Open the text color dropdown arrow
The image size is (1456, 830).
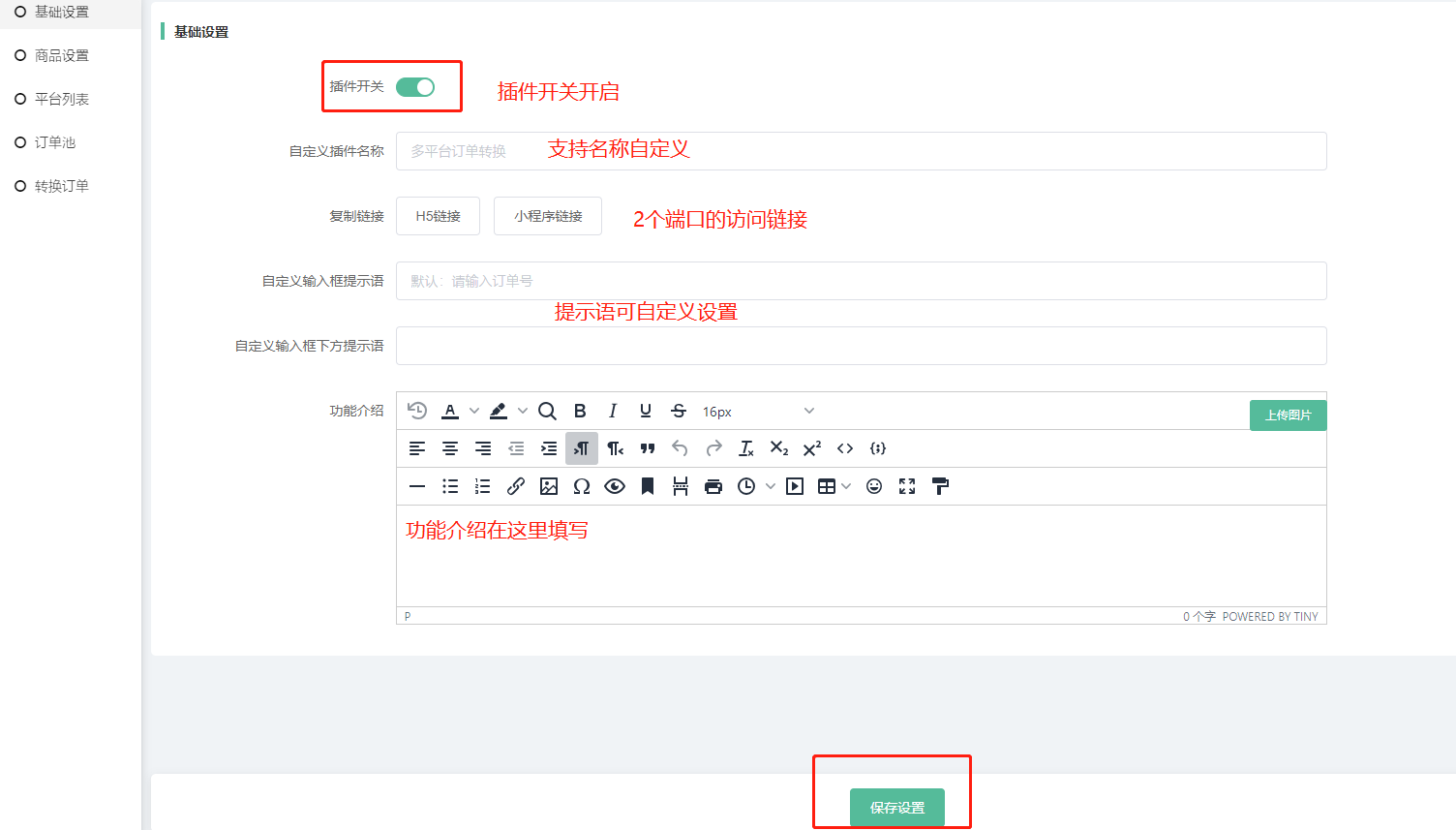(x=474, y=411)
